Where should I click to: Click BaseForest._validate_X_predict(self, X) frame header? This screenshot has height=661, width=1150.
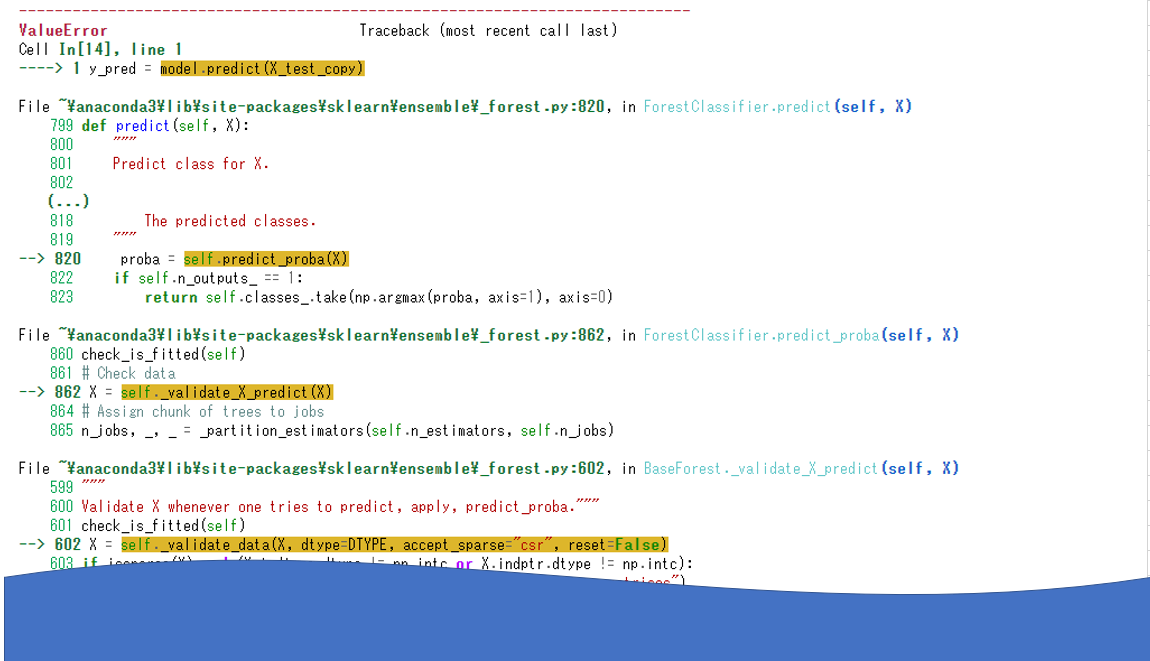point(800,467)
